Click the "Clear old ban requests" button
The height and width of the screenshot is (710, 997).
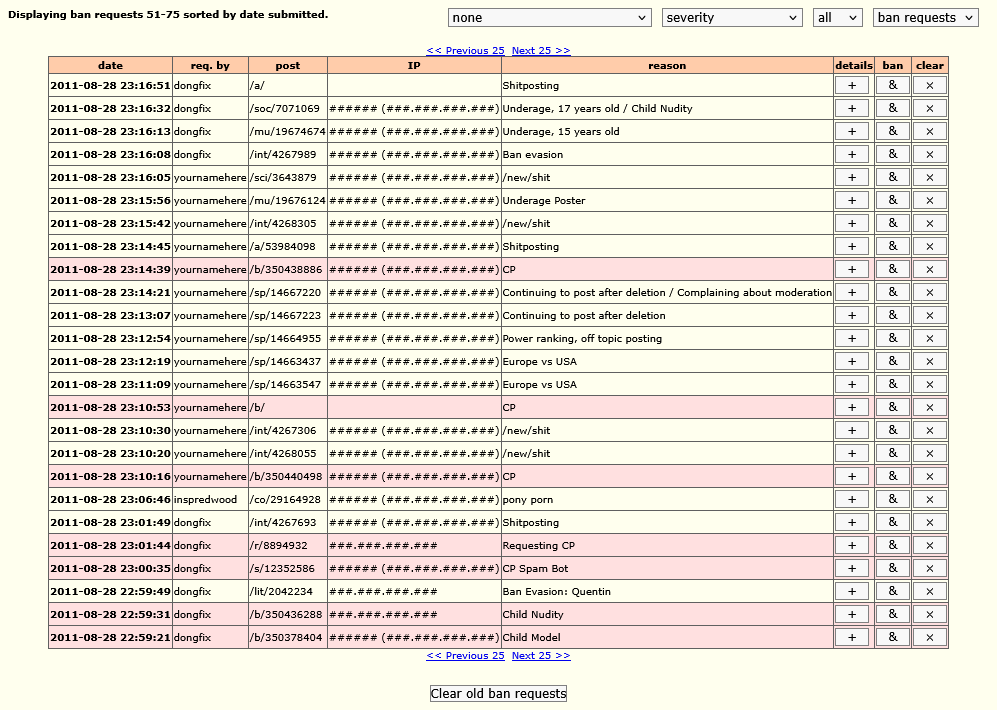tap(498, 694)
